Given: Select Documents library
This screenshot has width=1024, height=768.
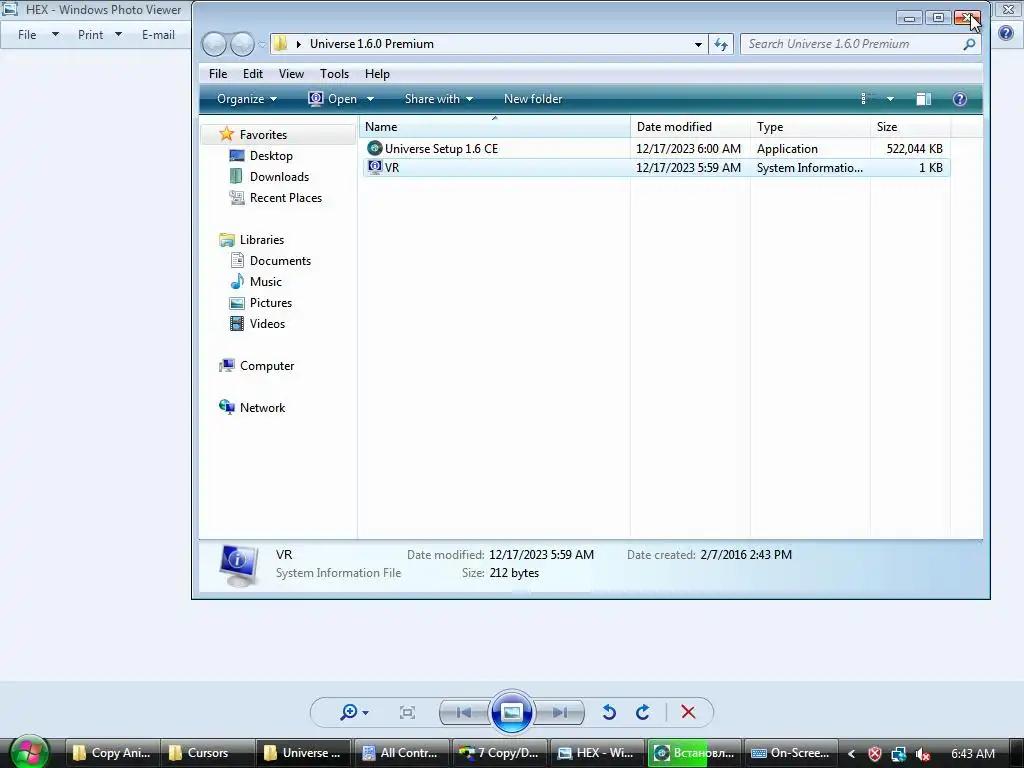Looking at the screenshot, I should click(x=280, y=261).
